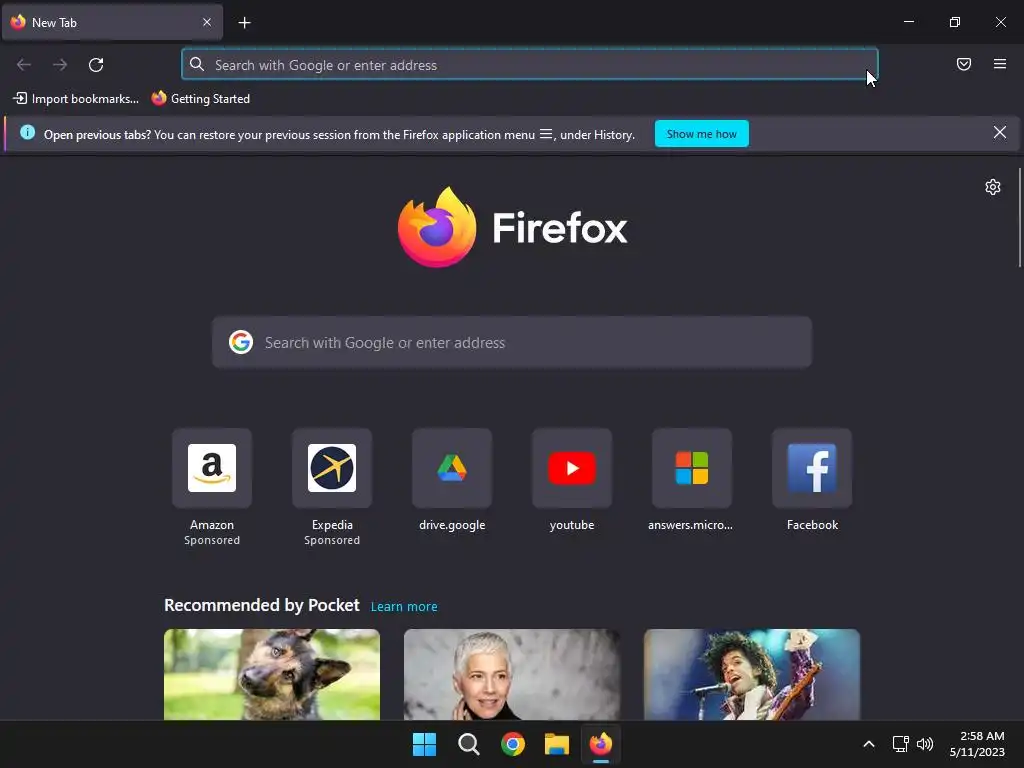The width and height of the screenshot is (1024, 768).
Task: Dismiss the Open previous tabs notification bar
Action: [999, 133]
